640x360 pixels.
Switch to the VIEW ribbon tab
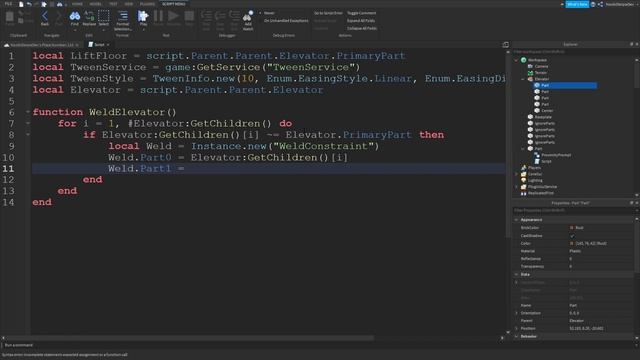coord(129,4)
